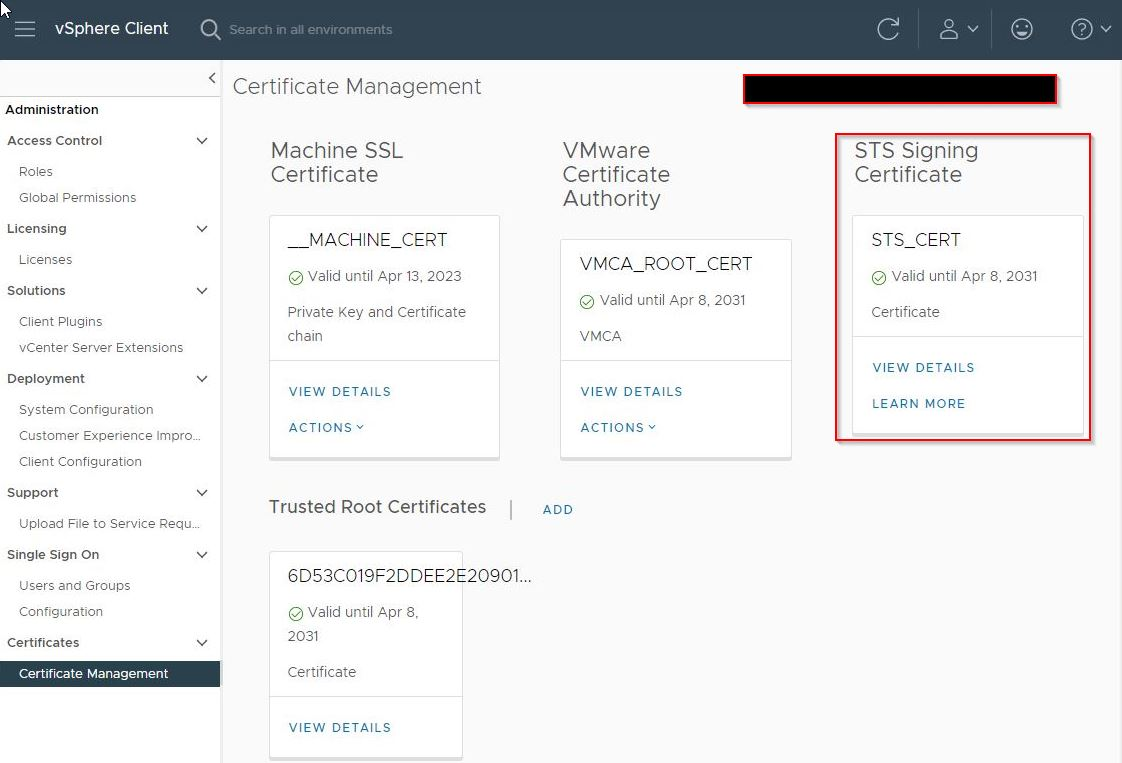Click 'Private Key and Certificate chain' text
1122x763 pixels.
tap(376, 324)
